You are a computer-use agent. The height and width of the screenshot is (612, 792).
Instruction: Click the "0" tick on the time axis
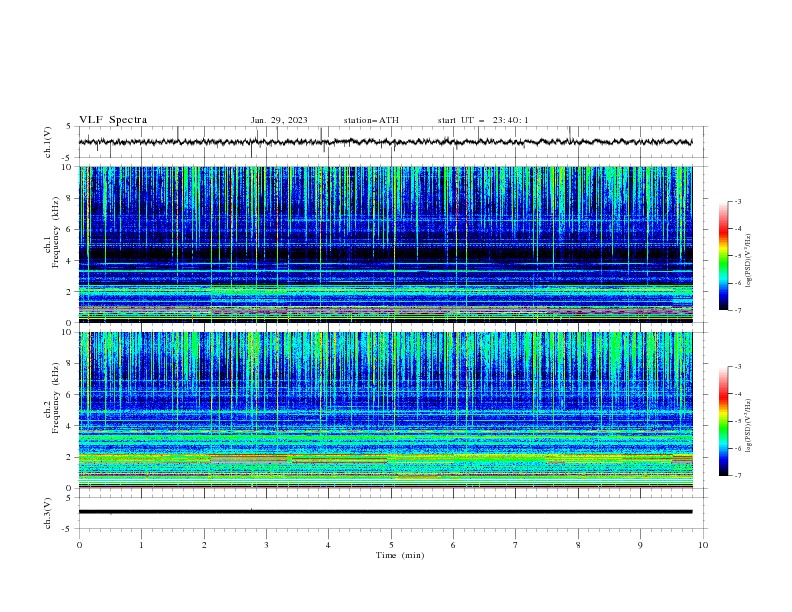pos(79,545)
